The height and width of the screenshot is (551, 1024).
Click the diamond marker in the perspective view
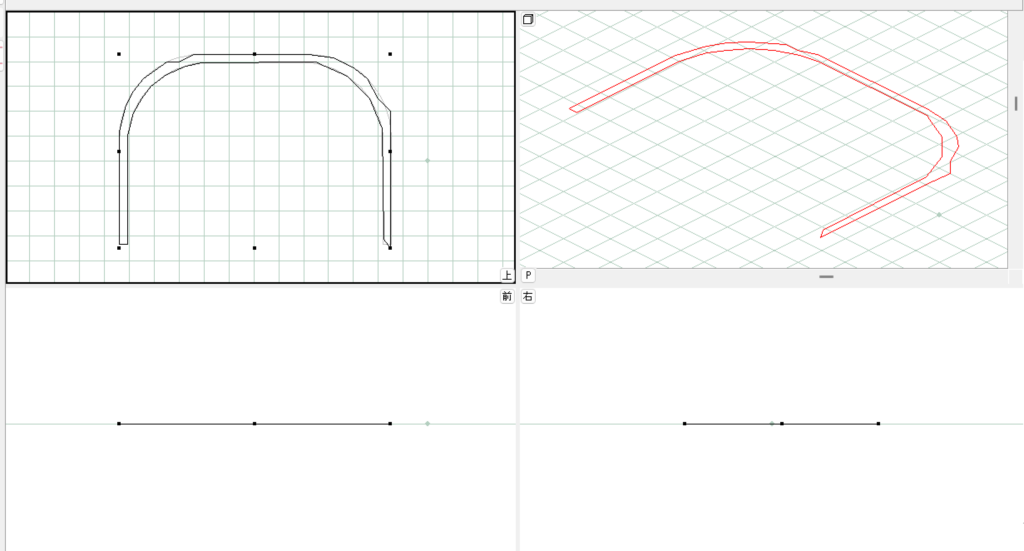[x=939, y=215]
